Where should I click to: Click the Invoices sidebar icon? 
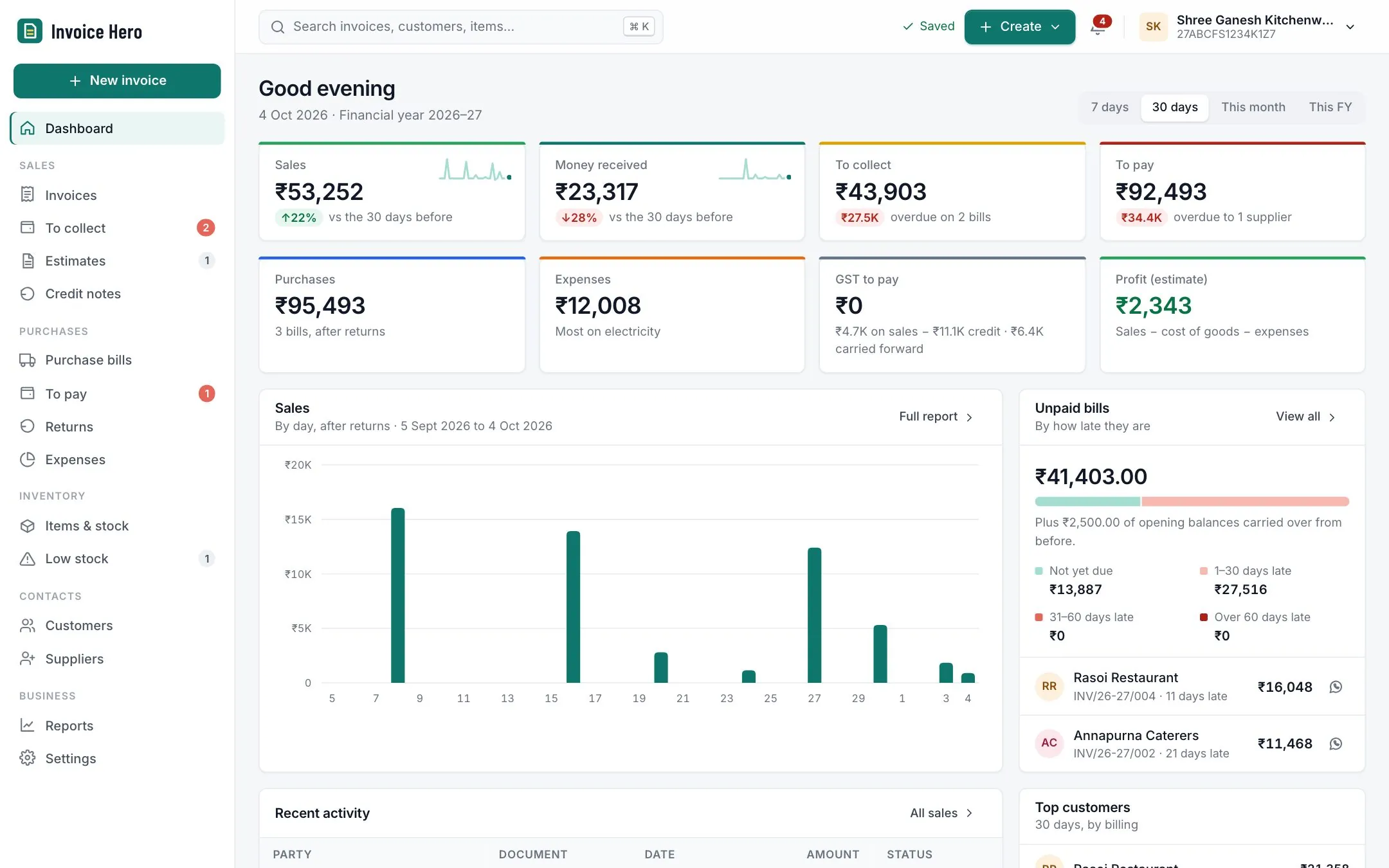point(27,194)
